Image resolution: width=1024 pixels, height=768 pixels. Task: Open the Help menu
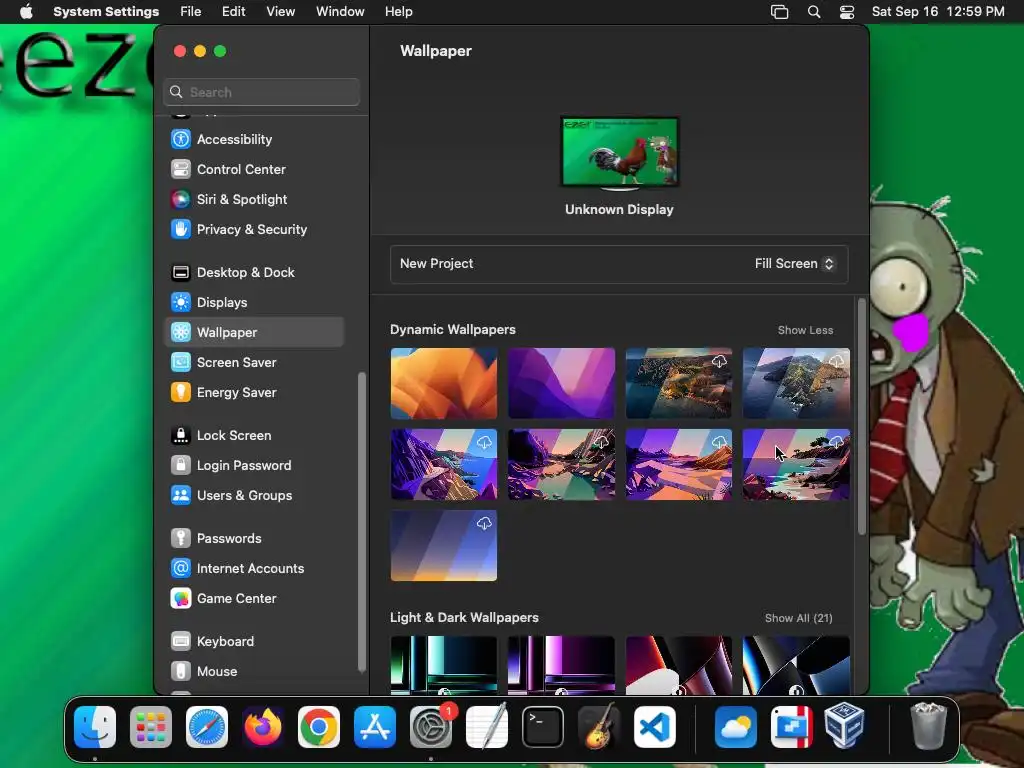pos(398,11)
